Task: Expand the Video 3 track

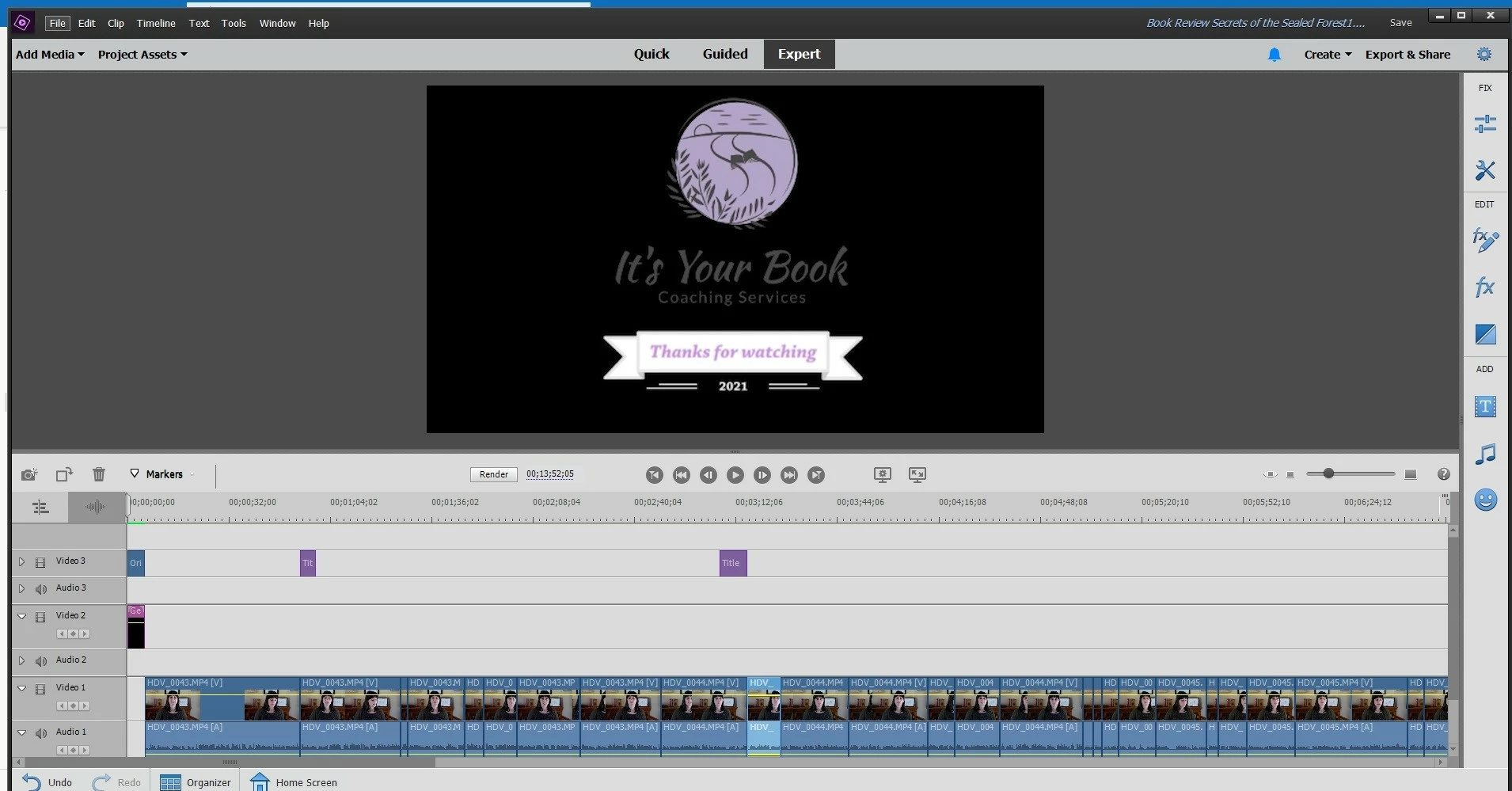Action: tap(22, 561)
